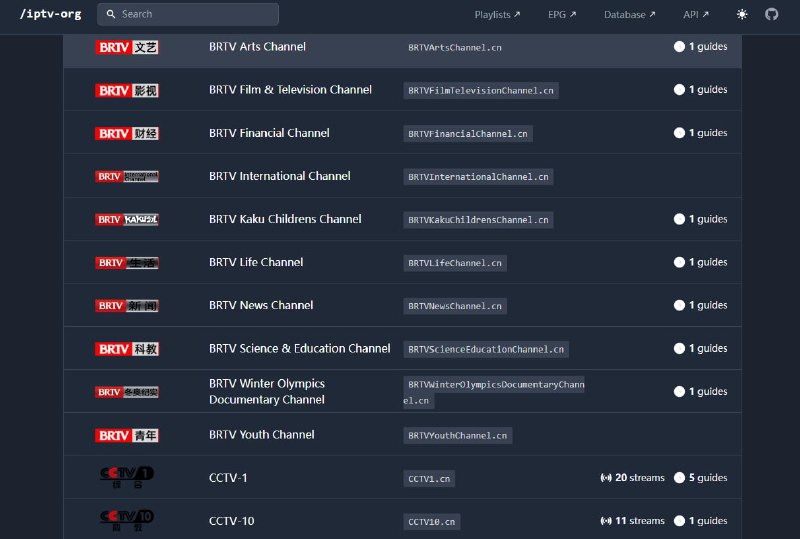Open the GitHub repository icon
The image size is (800, 539).
click(771, 14)
